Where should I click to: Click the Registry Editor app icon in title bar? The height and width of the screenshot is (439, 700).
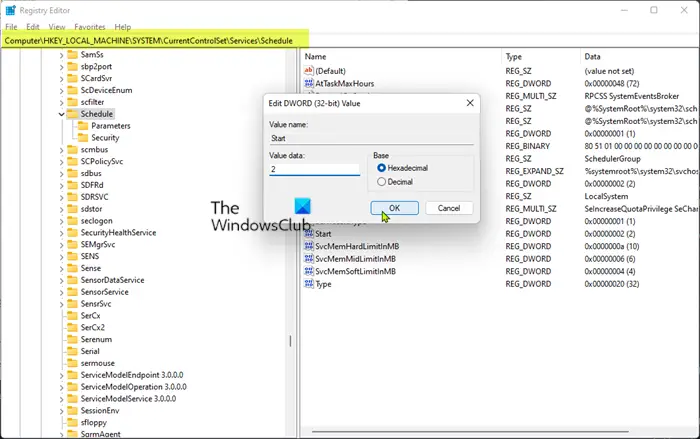[x=10, y=10]
